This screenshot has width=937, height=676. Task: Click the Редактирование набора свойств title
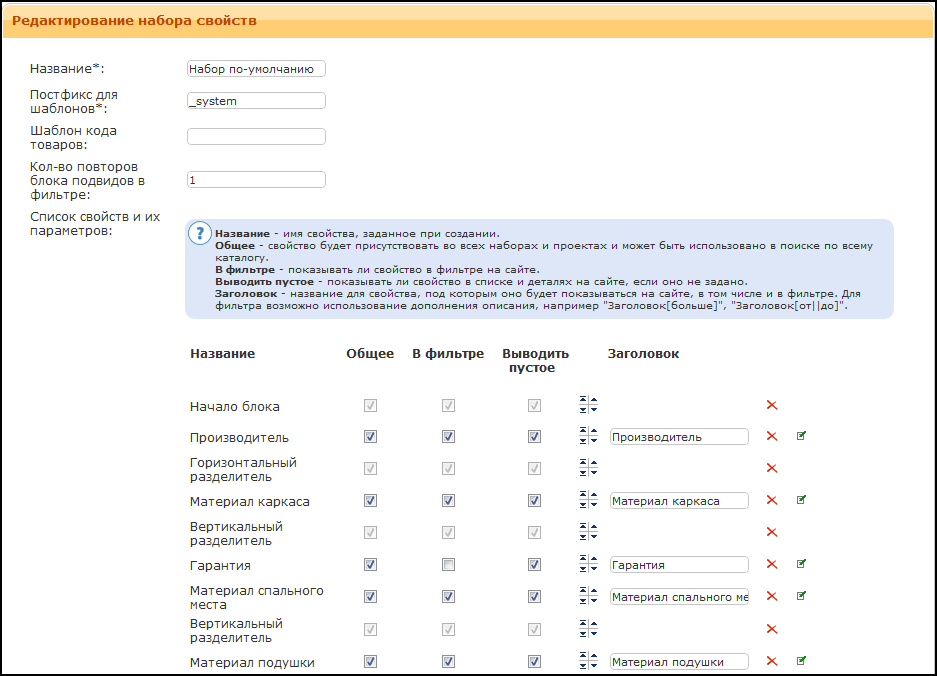pyautogui.click(x=134, y=21)
